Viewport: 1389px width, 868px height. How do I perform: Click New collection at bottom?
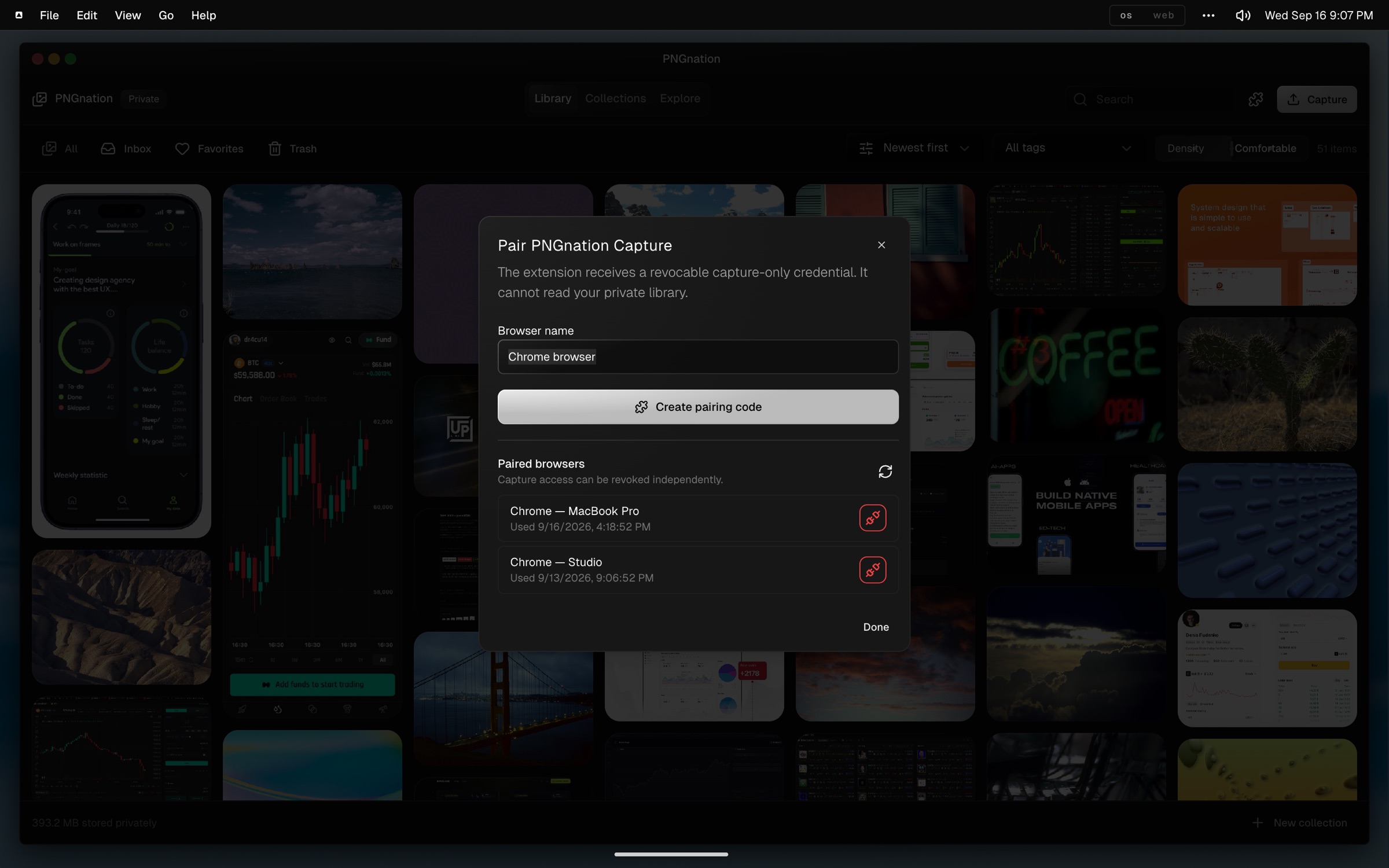1300,823
